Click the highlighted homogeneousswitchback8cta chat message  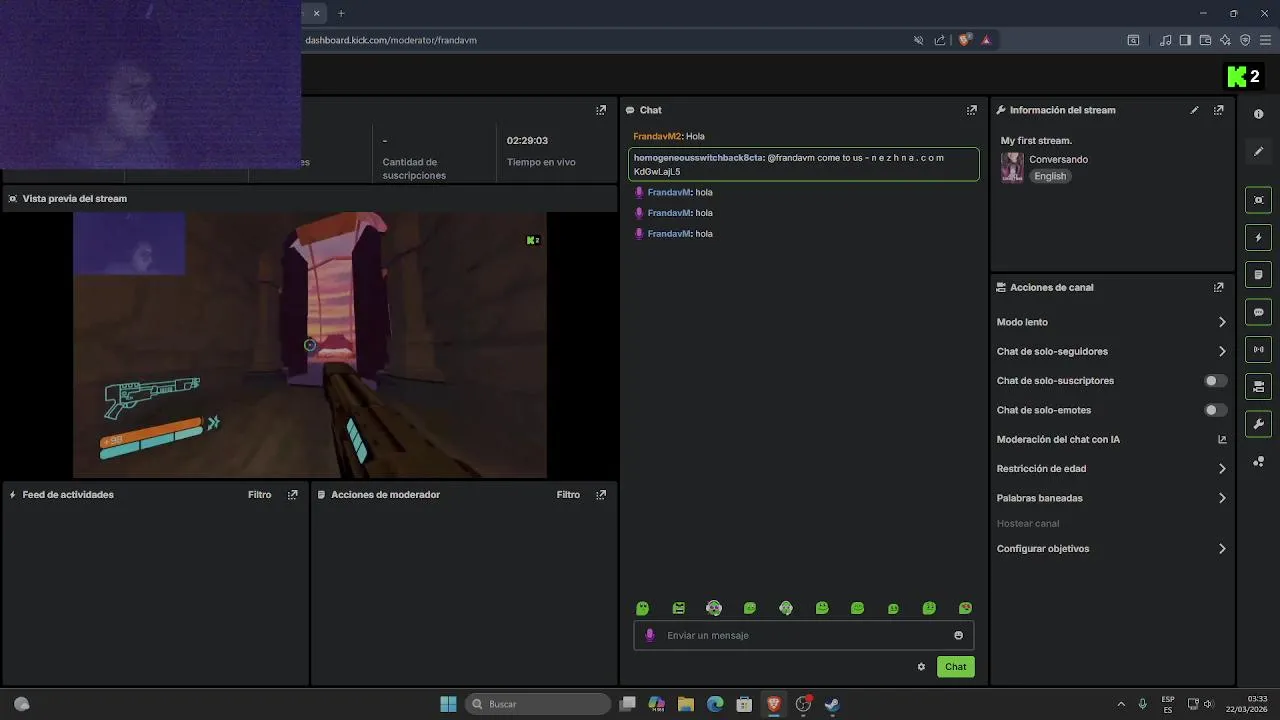(804, 164)
